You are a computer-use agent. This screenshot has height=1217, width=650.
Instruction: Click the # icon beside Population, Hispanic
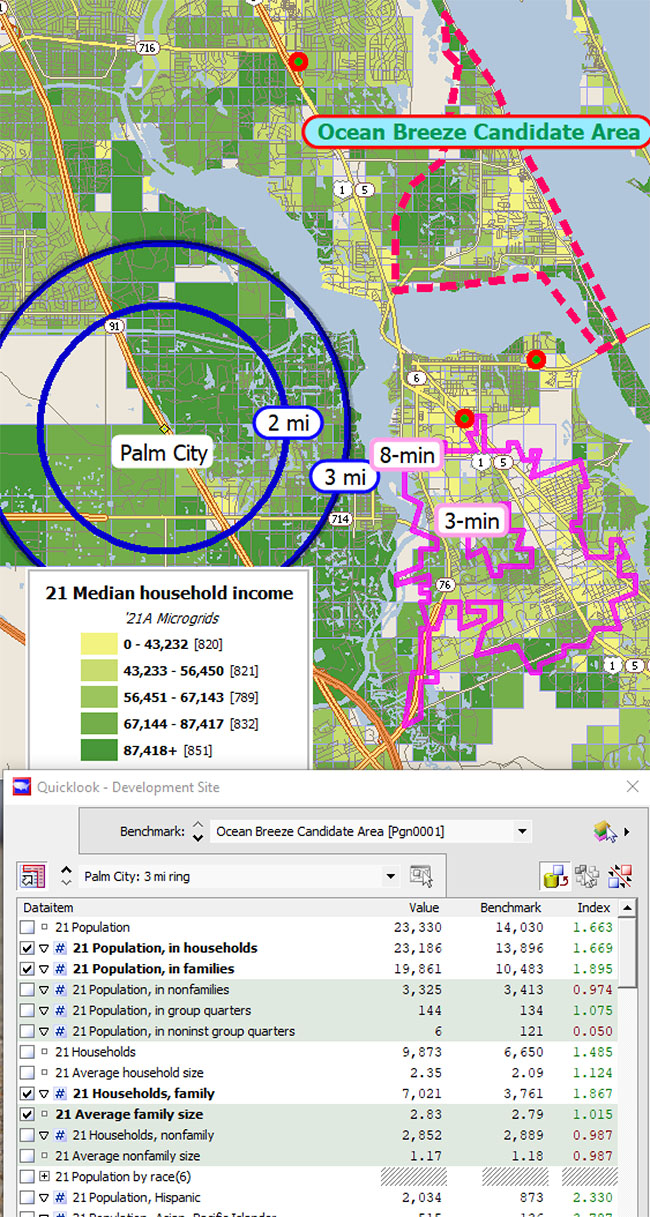(x=60, y=1198)
